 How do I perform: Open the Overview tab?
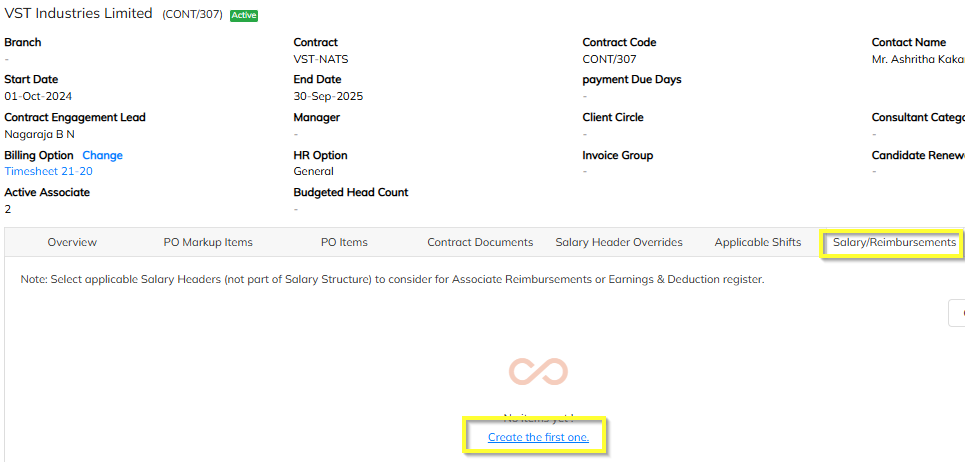tap(72, 242)
